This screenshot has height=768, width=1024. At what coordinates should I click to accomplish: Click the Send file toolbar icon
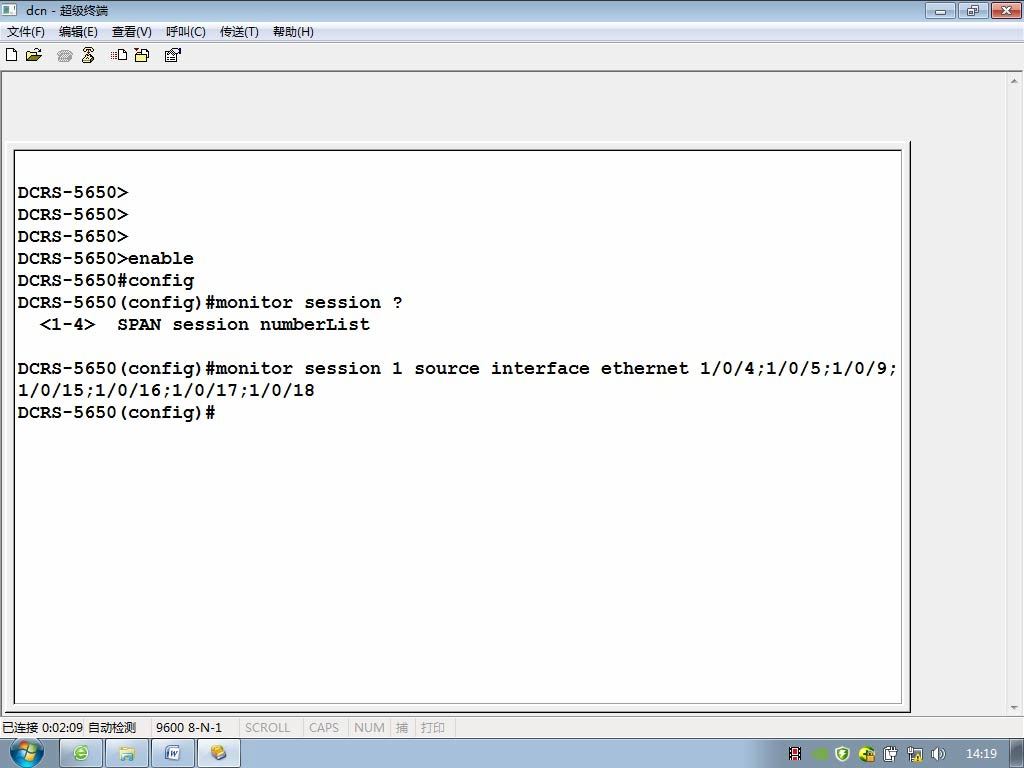119,55
